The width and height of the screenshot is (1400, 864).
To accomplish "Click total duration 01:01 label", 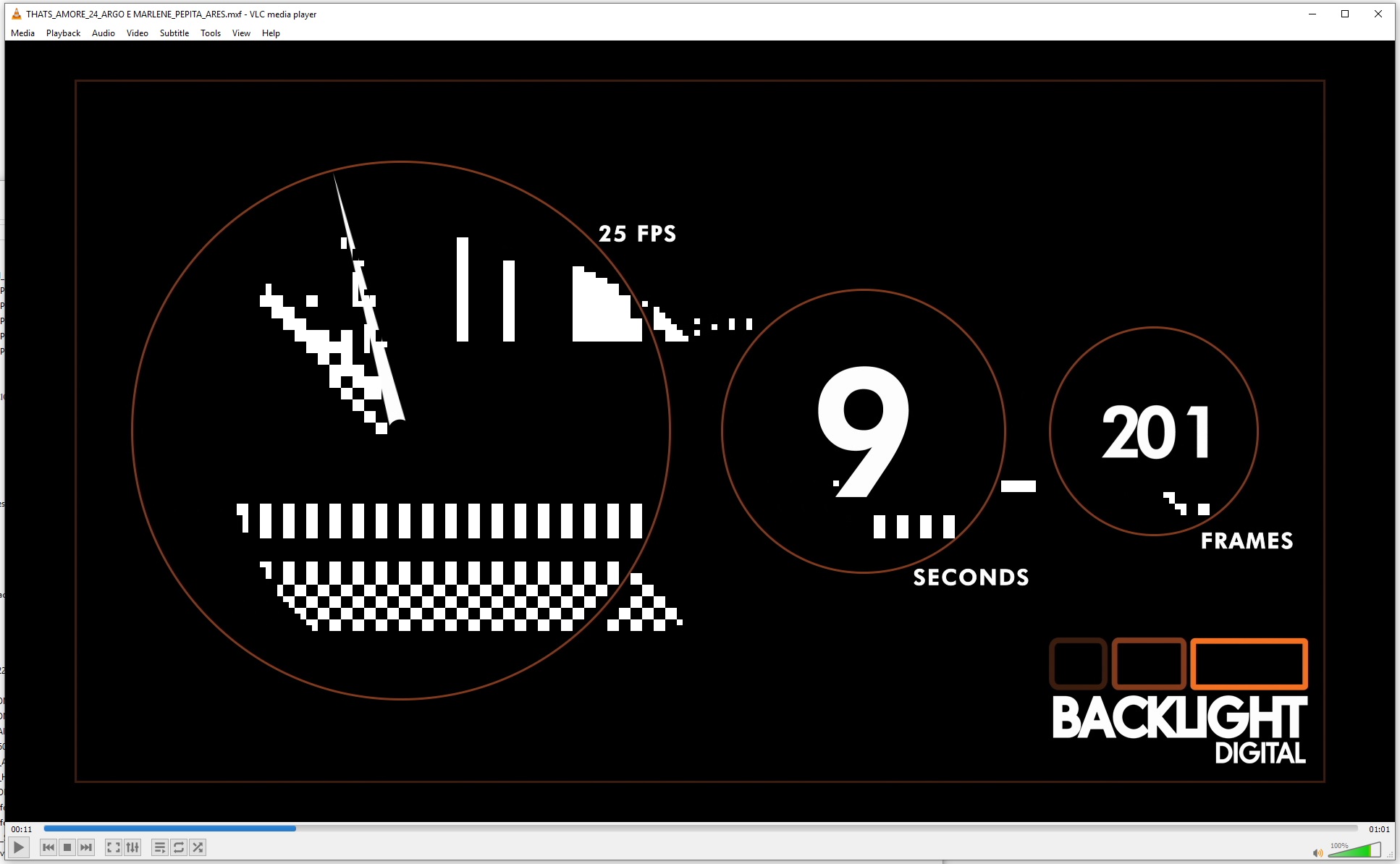I will tap(1379, 829).
